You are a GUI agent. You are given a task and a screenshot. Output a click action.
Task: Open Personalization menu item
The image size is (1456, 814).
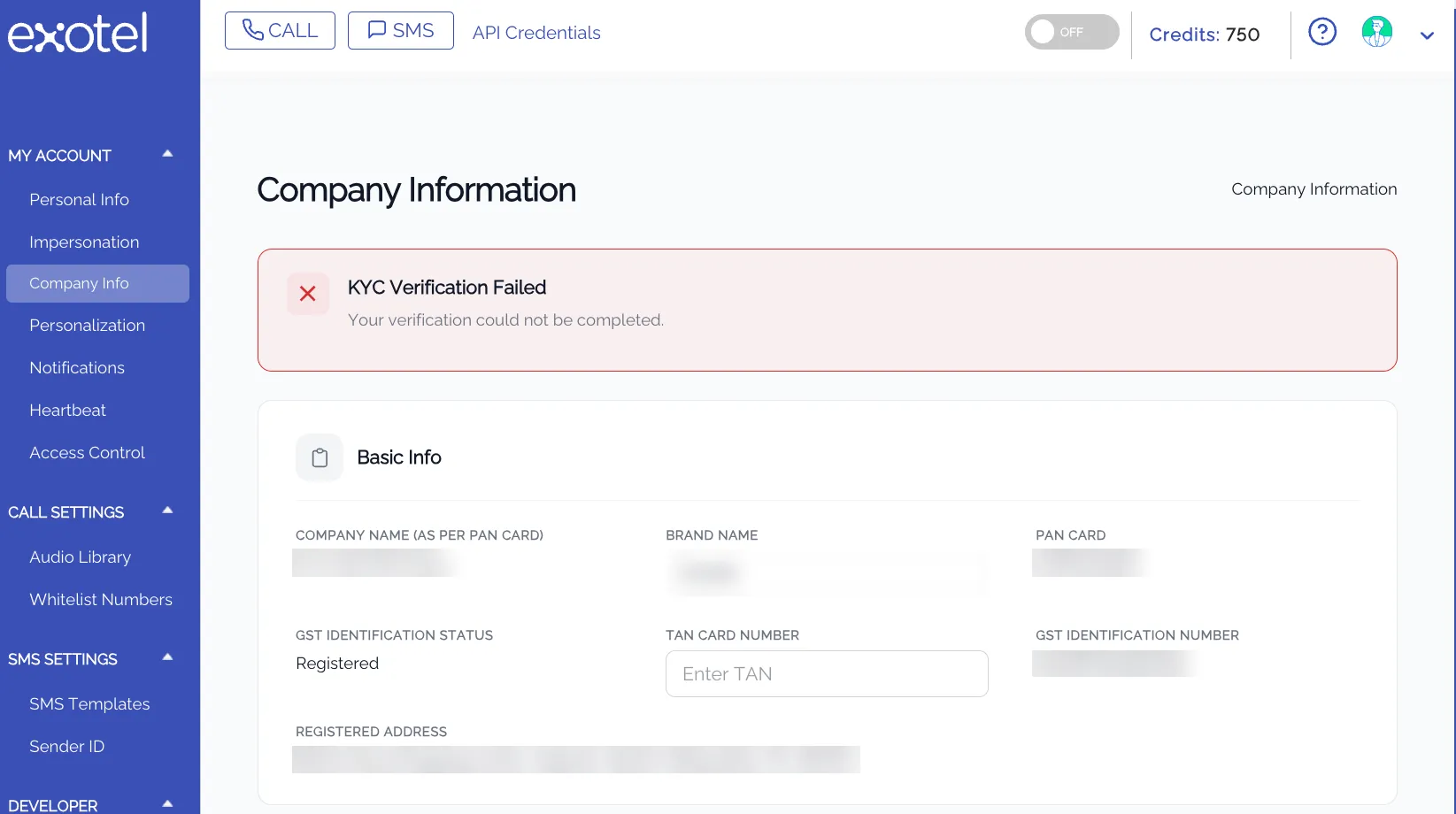tap(87, 326)
